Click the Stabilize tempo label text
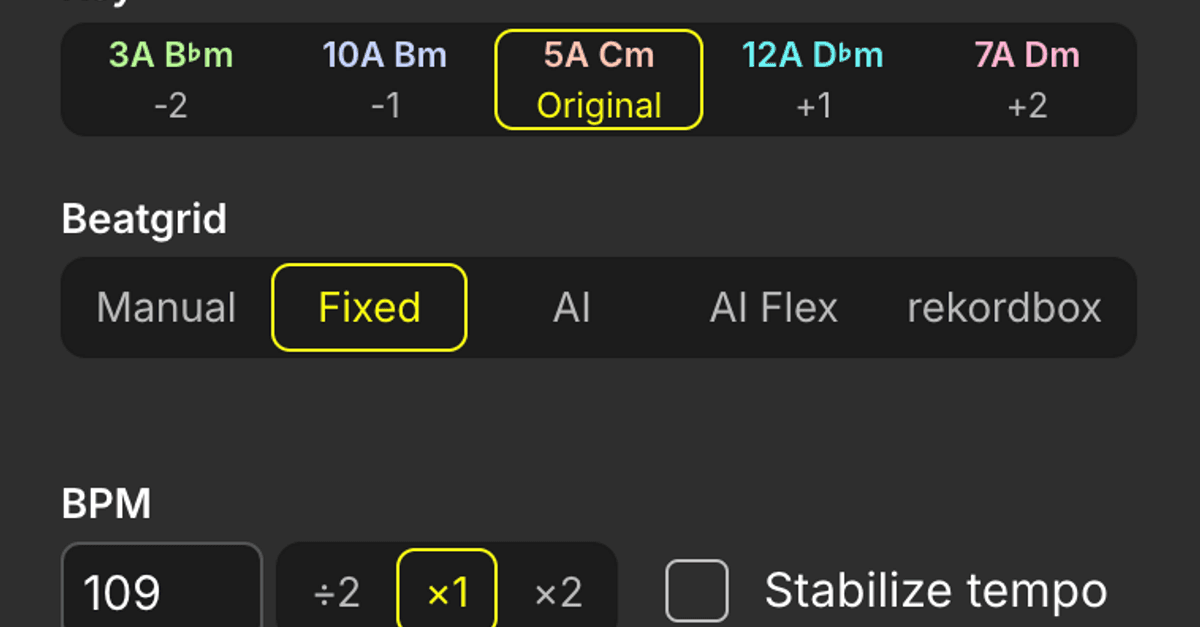Viewport: 1200px width, 627px height. (936, 591)
